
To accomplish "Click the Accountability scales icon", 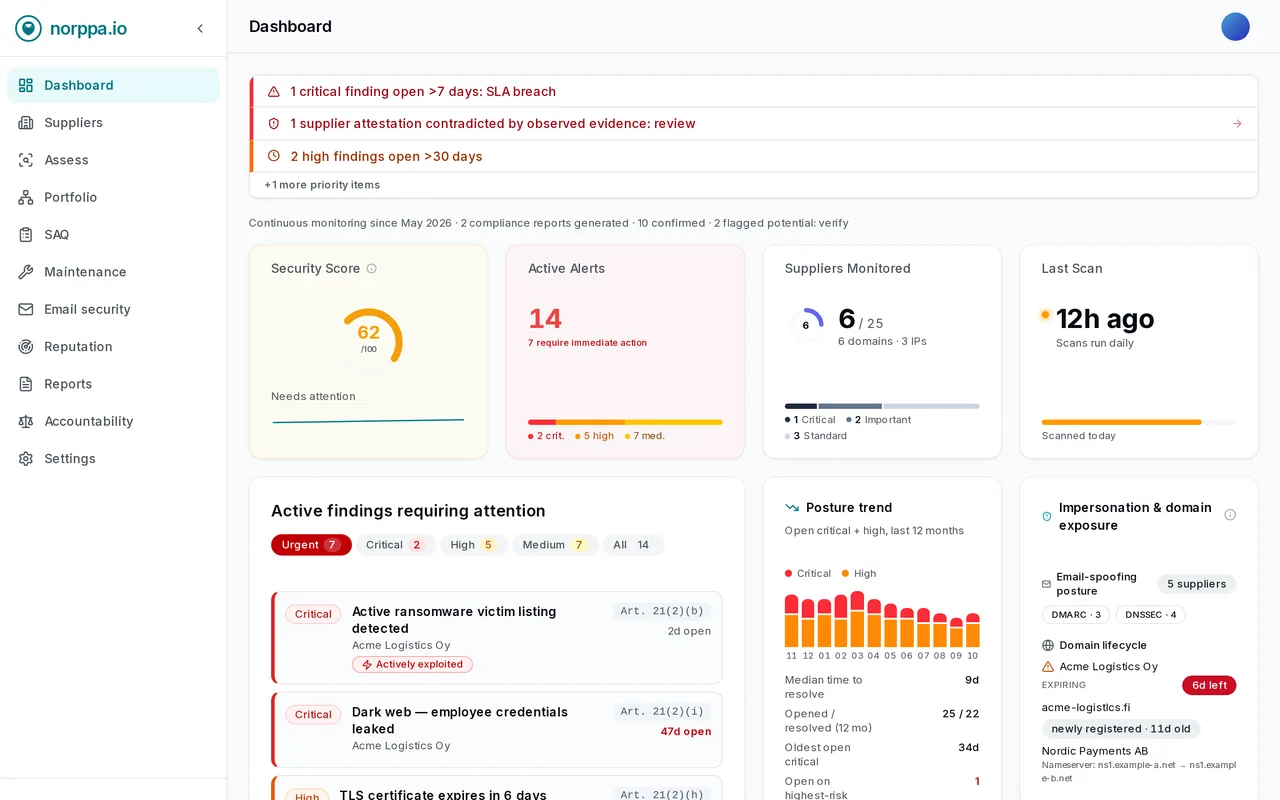I will pos(26,421).
